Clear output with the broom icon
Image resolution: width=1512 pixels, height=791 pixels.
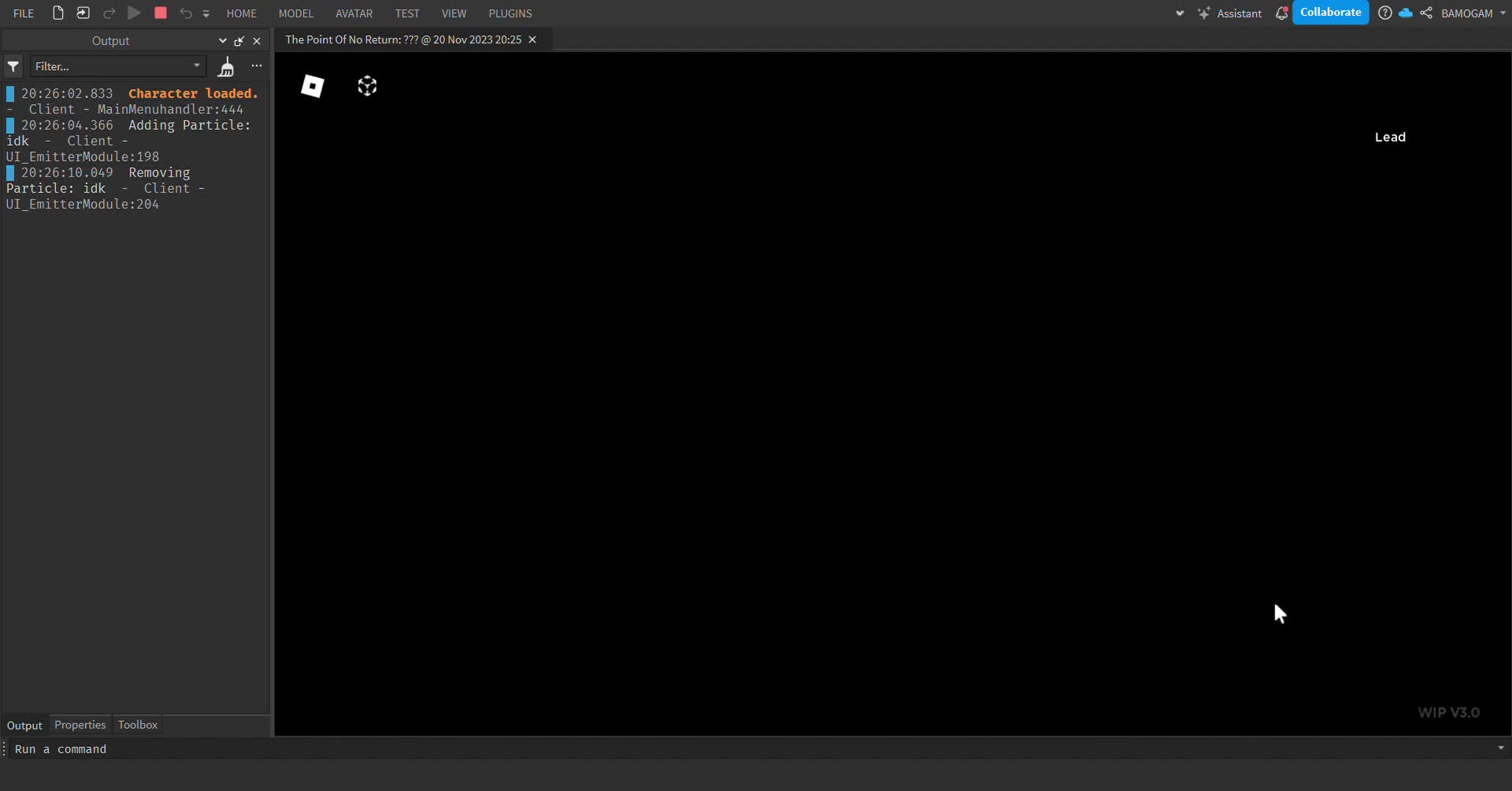pos(226,67)
